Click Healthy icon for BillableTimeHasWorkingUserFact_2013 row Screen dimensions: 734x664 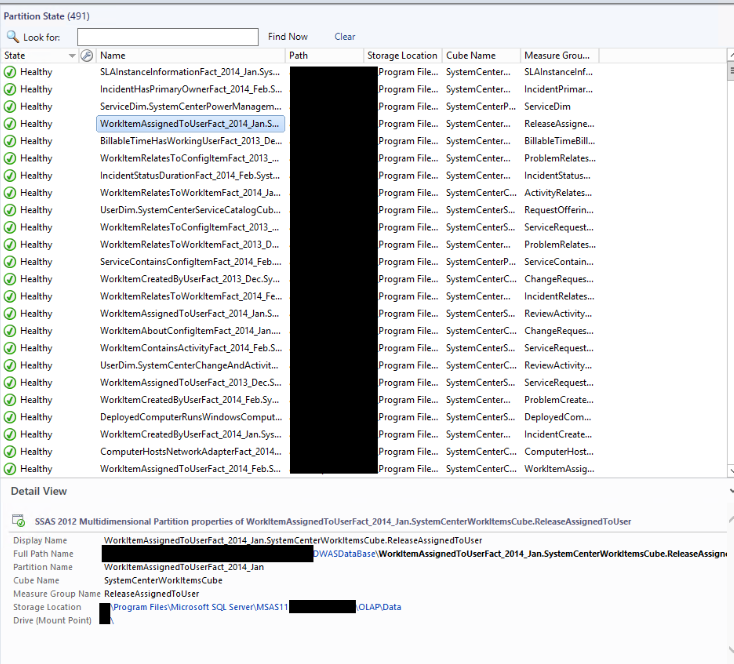point(11,141)
